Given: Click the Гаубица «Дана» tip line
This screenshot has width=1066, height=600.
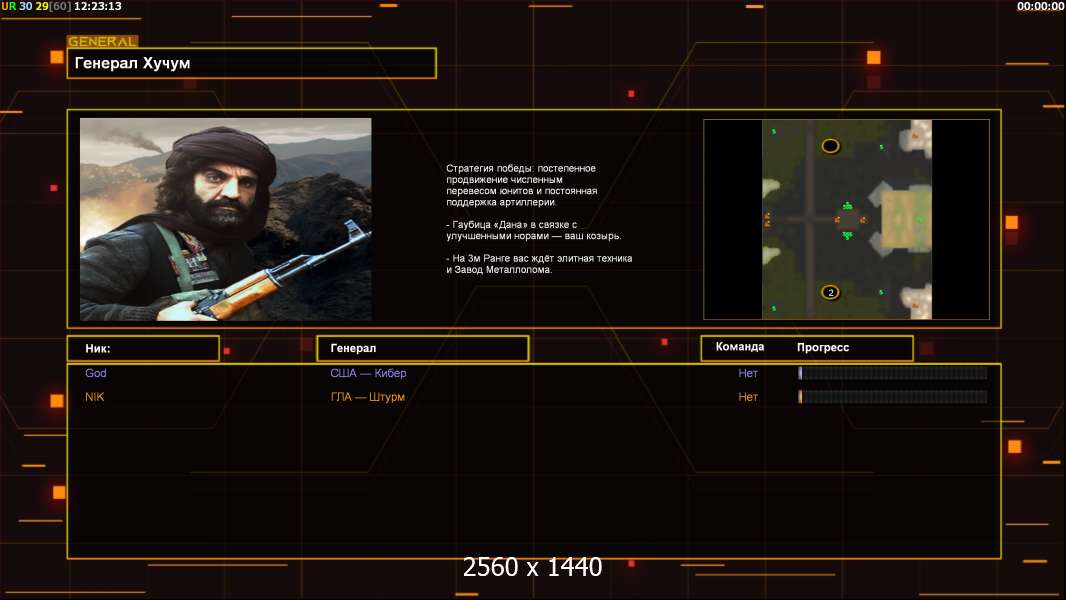Looking at the screenshot, I should point(534,230).
